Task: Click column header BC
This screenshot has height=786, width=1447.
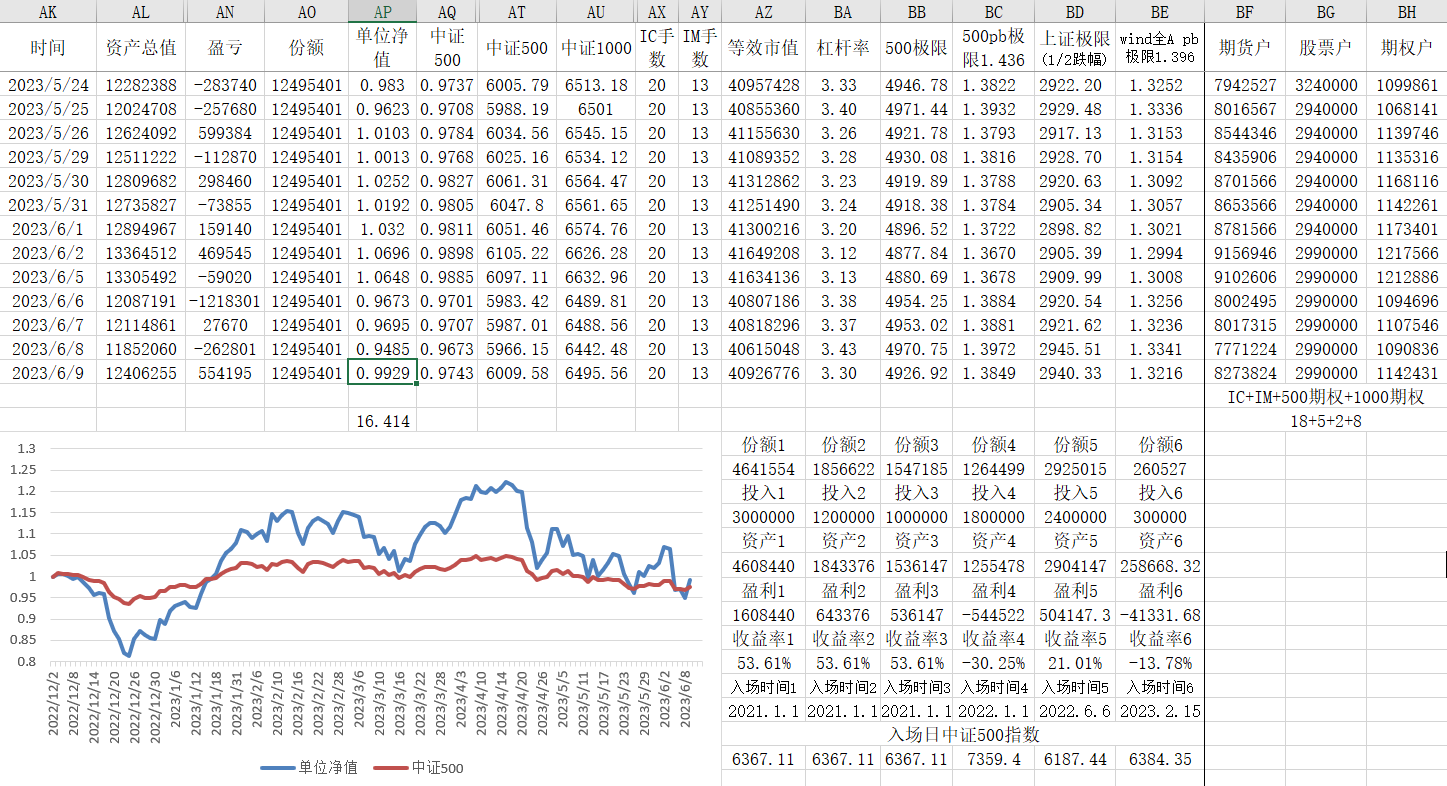Action: [x=993, y=12]
